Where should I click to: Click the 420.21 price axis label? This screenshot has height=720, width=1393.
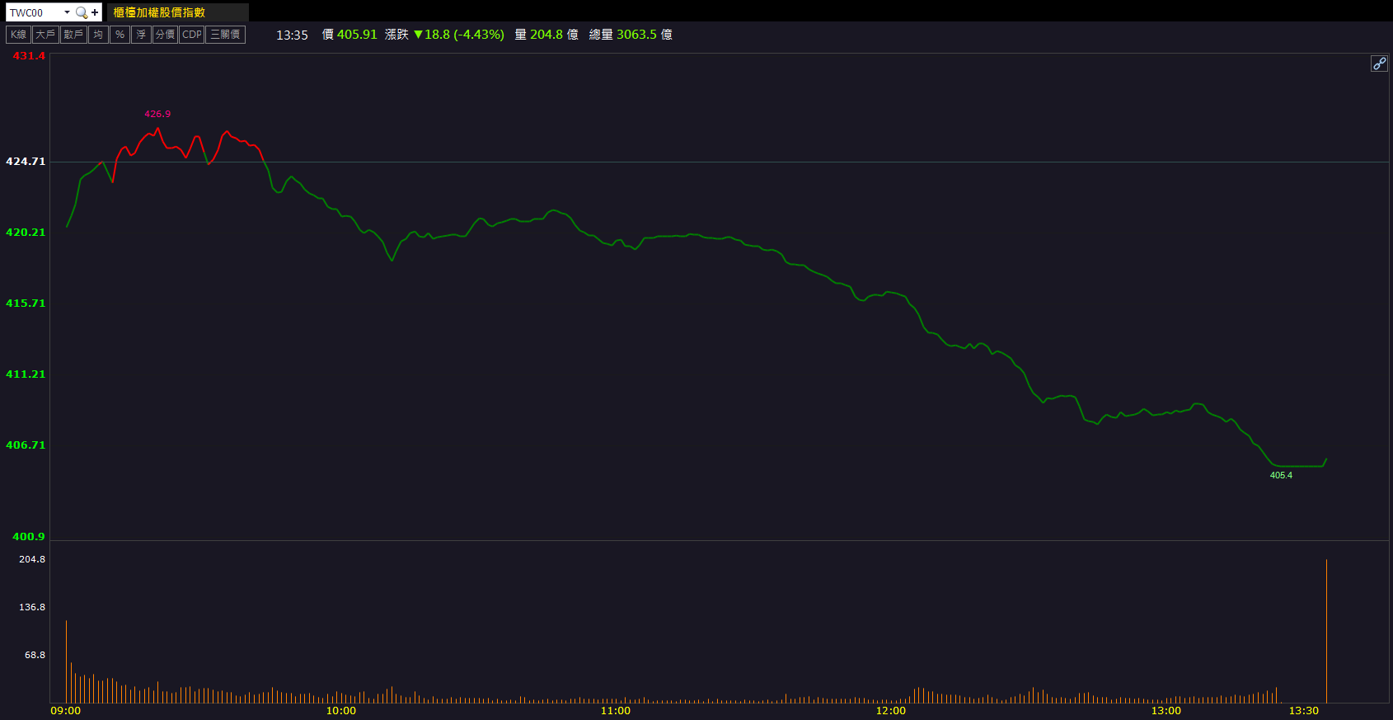pos(26,232)
